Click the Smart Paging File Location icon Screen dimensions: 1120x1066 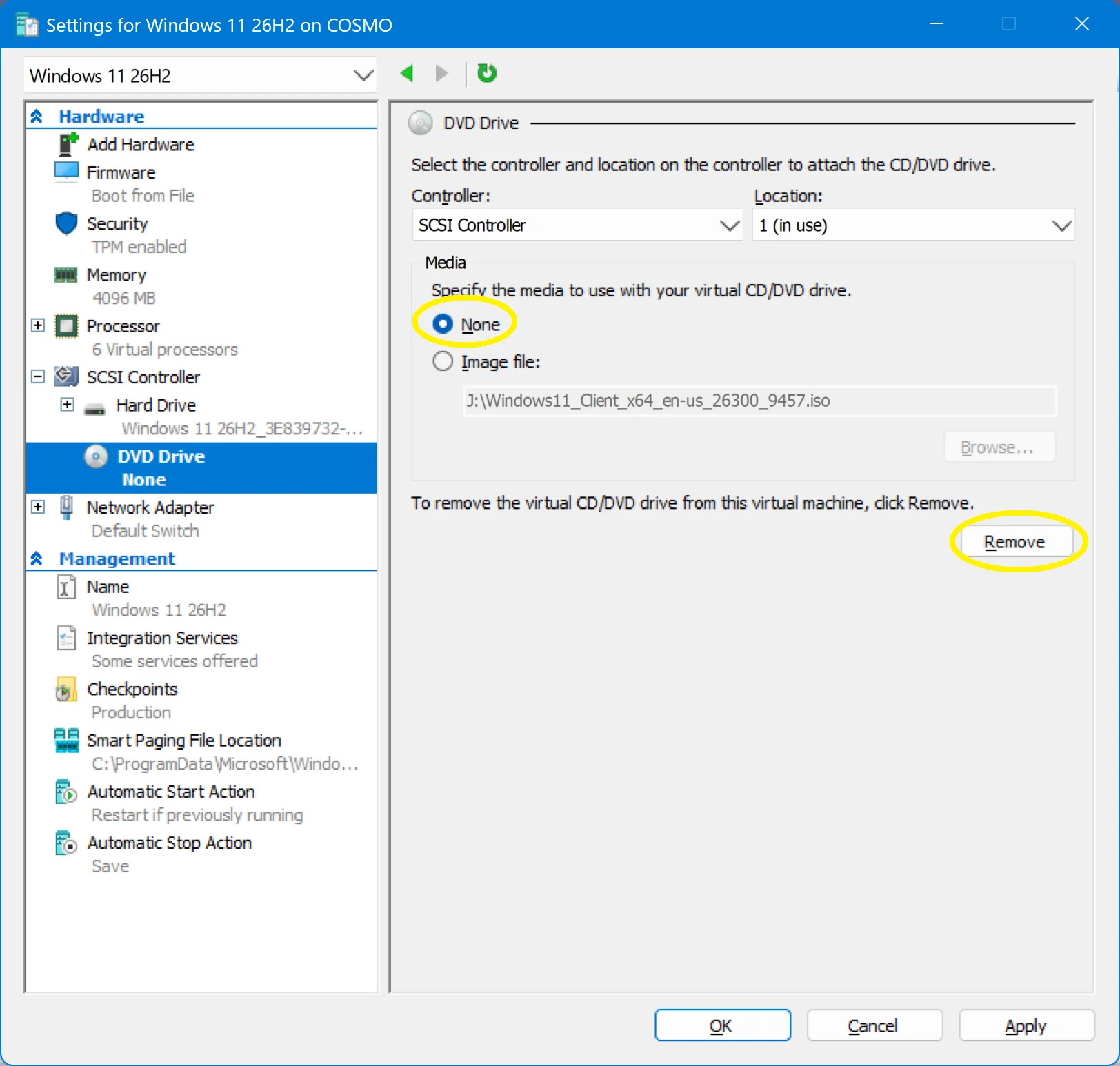(x=66, y=741)
